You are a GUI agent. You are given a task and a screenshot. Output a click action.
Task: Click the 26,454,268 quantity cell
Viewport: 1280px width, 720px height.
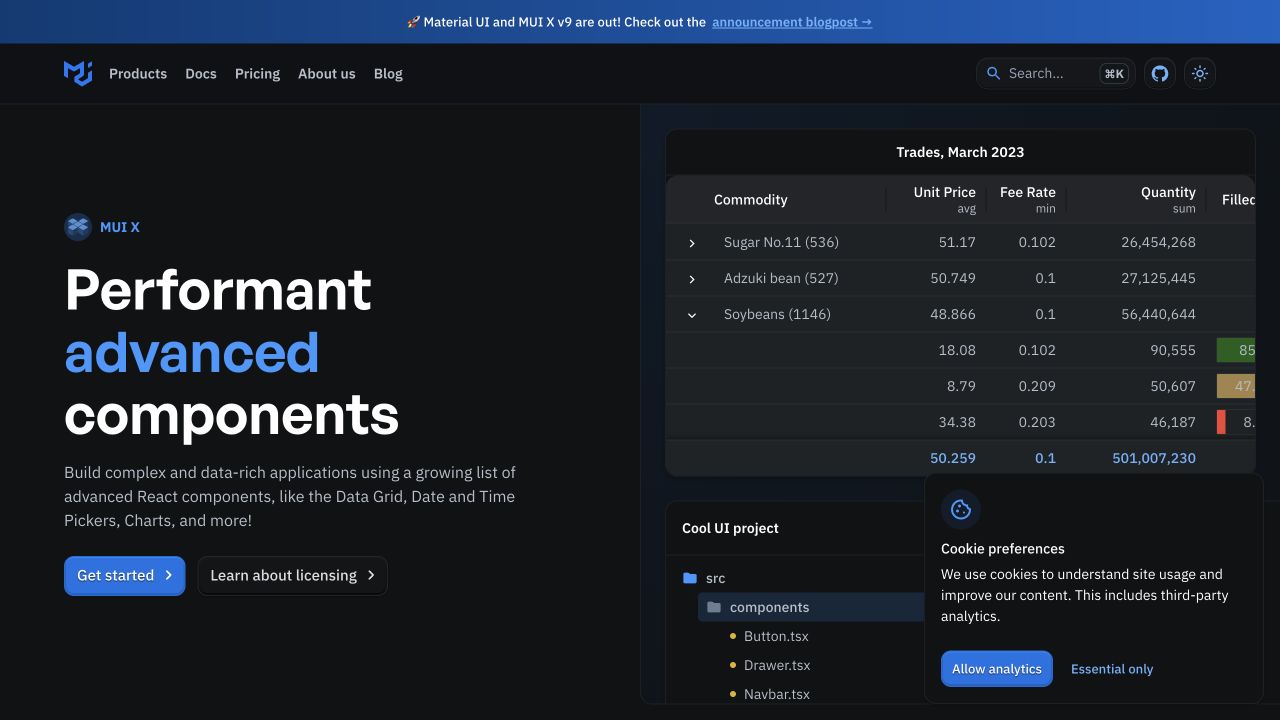click(x=1158, y=242)
